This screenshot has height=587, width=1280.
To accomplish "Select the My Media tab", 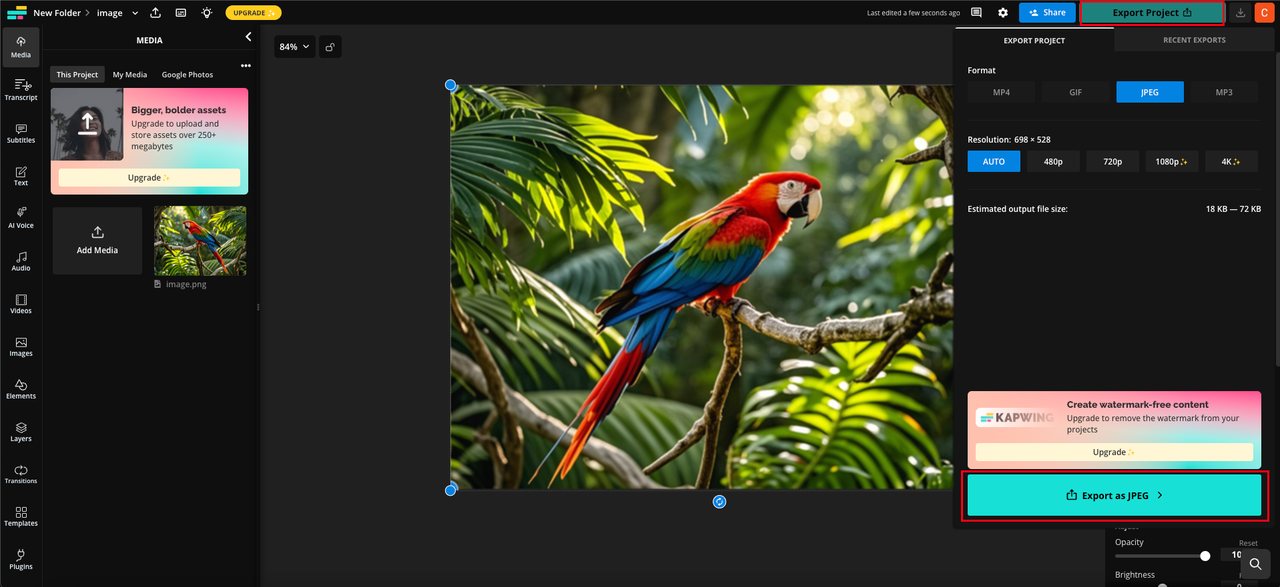I will (x=129, y=75).
